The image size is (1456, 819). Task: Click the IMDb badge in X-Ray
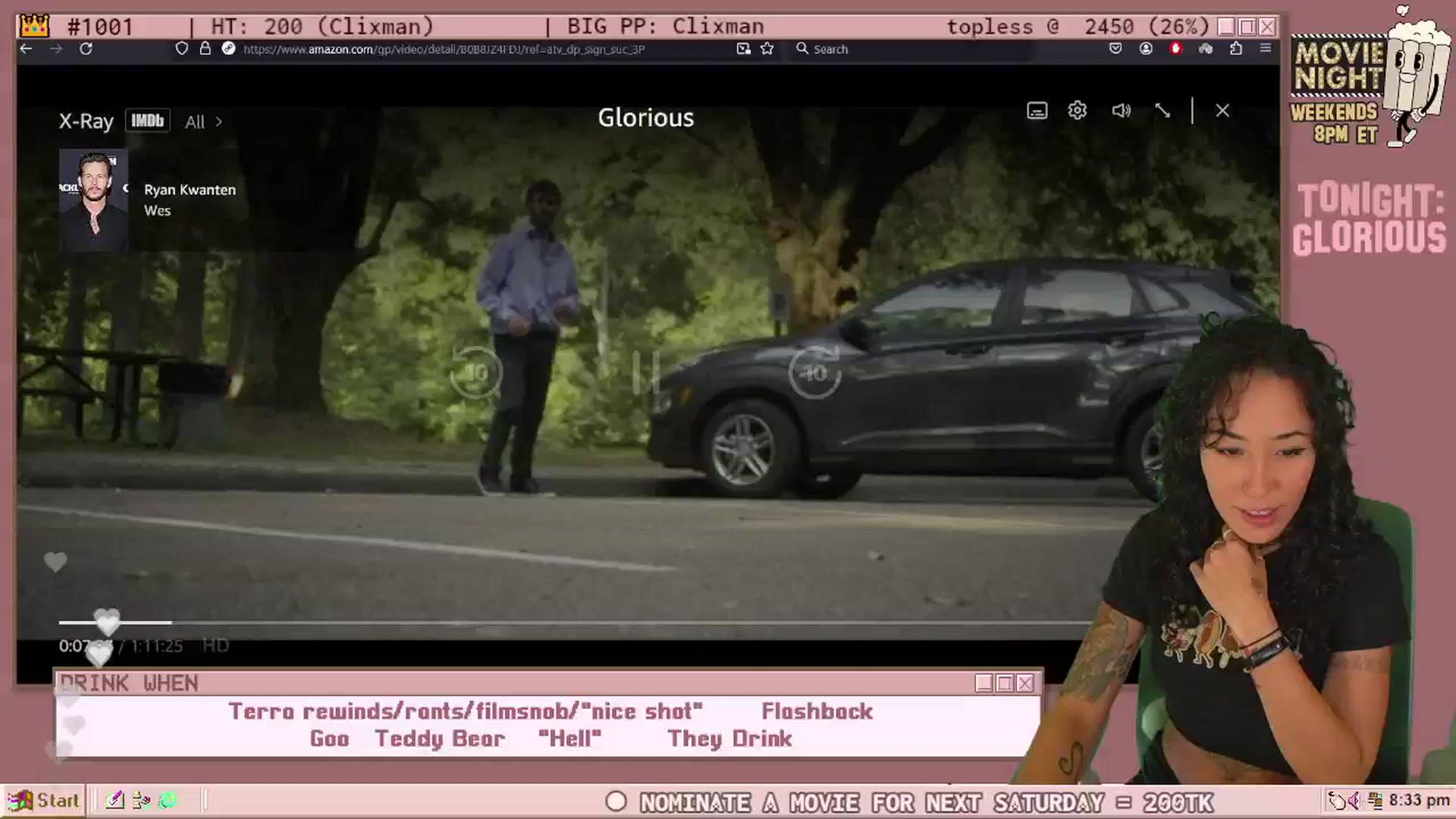[x=148, y=121]
